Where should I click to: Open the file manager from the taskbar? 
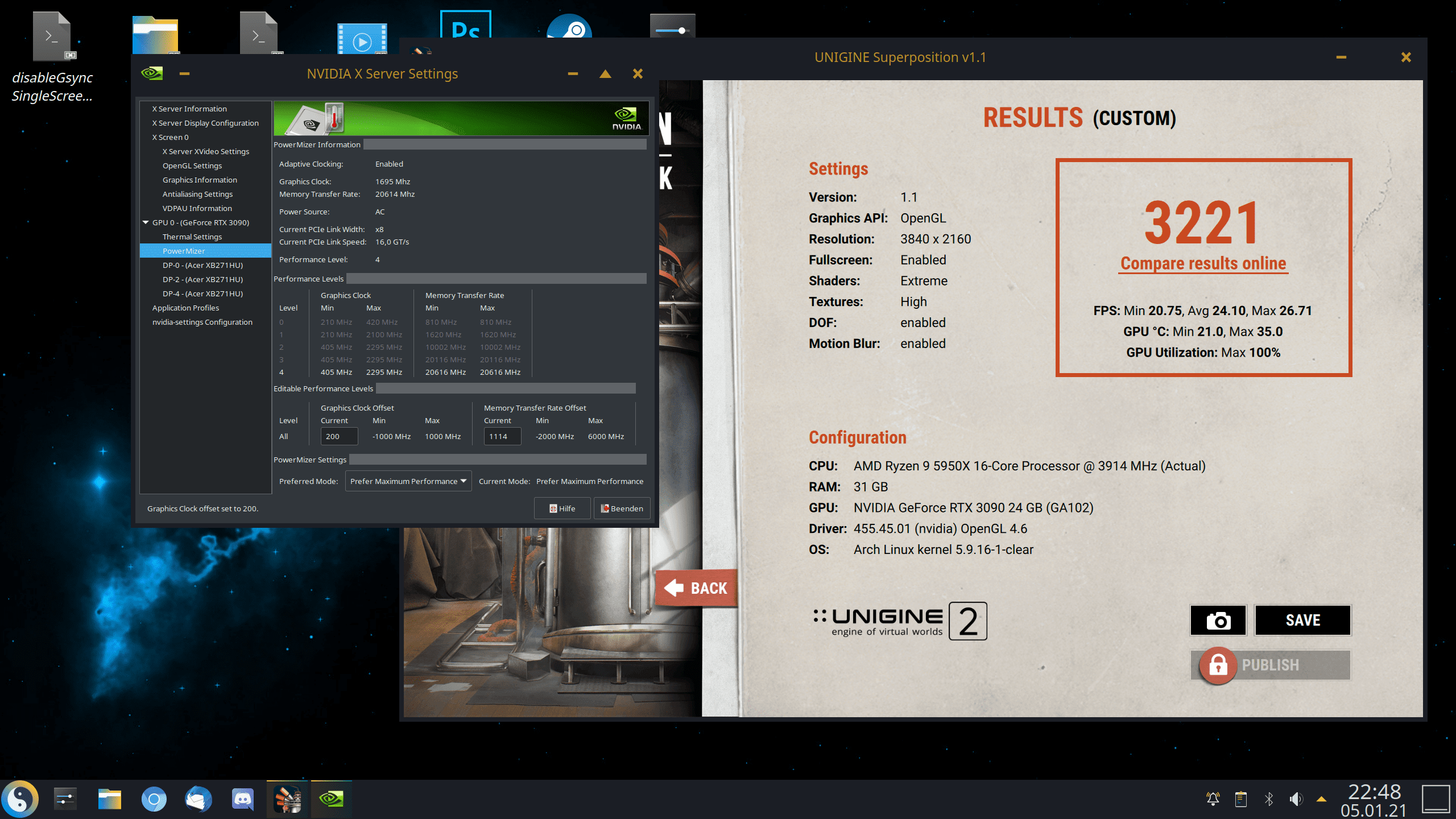click(109, 799)
